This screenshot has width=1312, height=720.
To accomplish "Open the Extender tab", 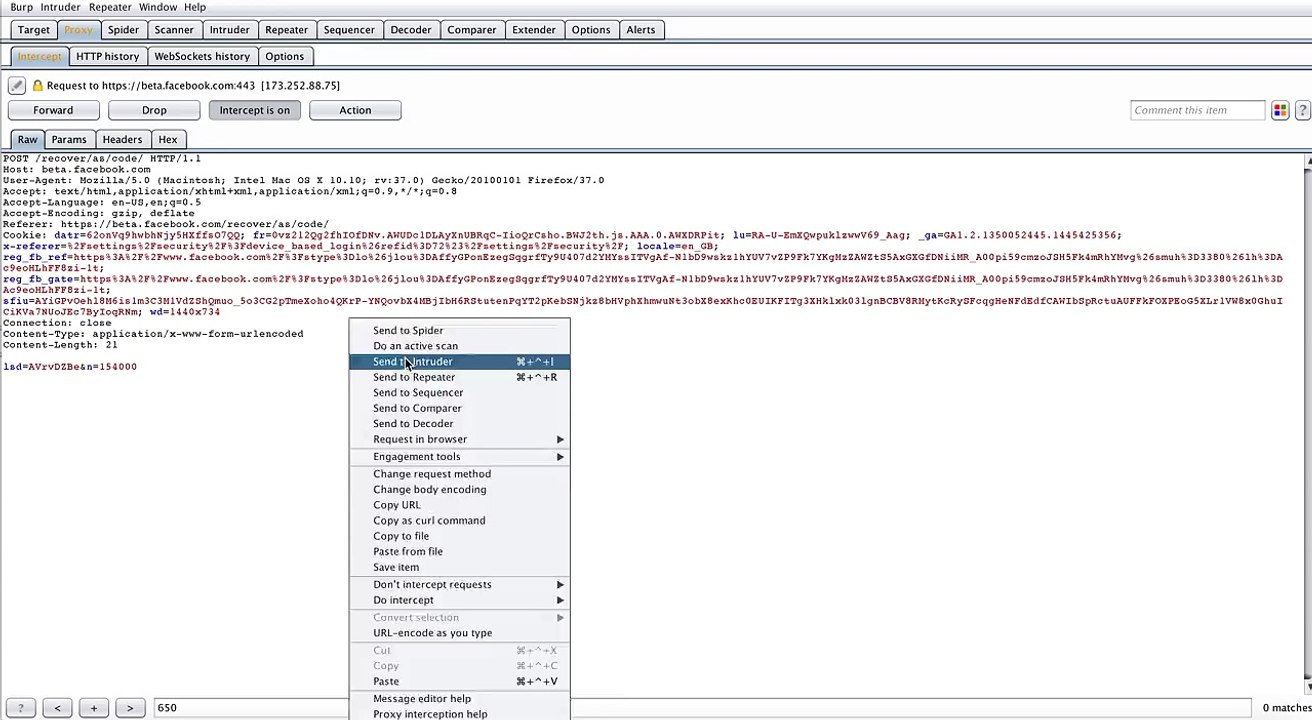I will pyautogui.click(x=534, y=30).
